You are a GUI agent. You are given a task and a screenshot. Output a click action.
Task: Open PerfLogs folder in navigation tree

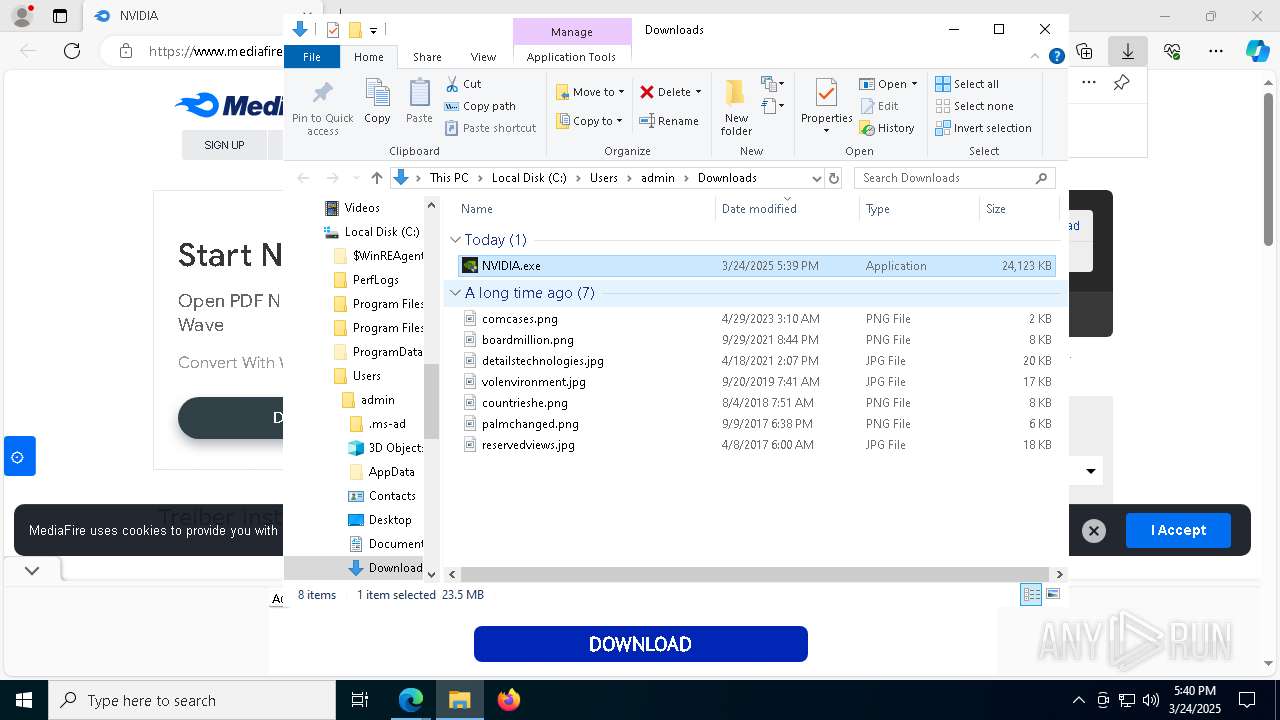[375, 280]
